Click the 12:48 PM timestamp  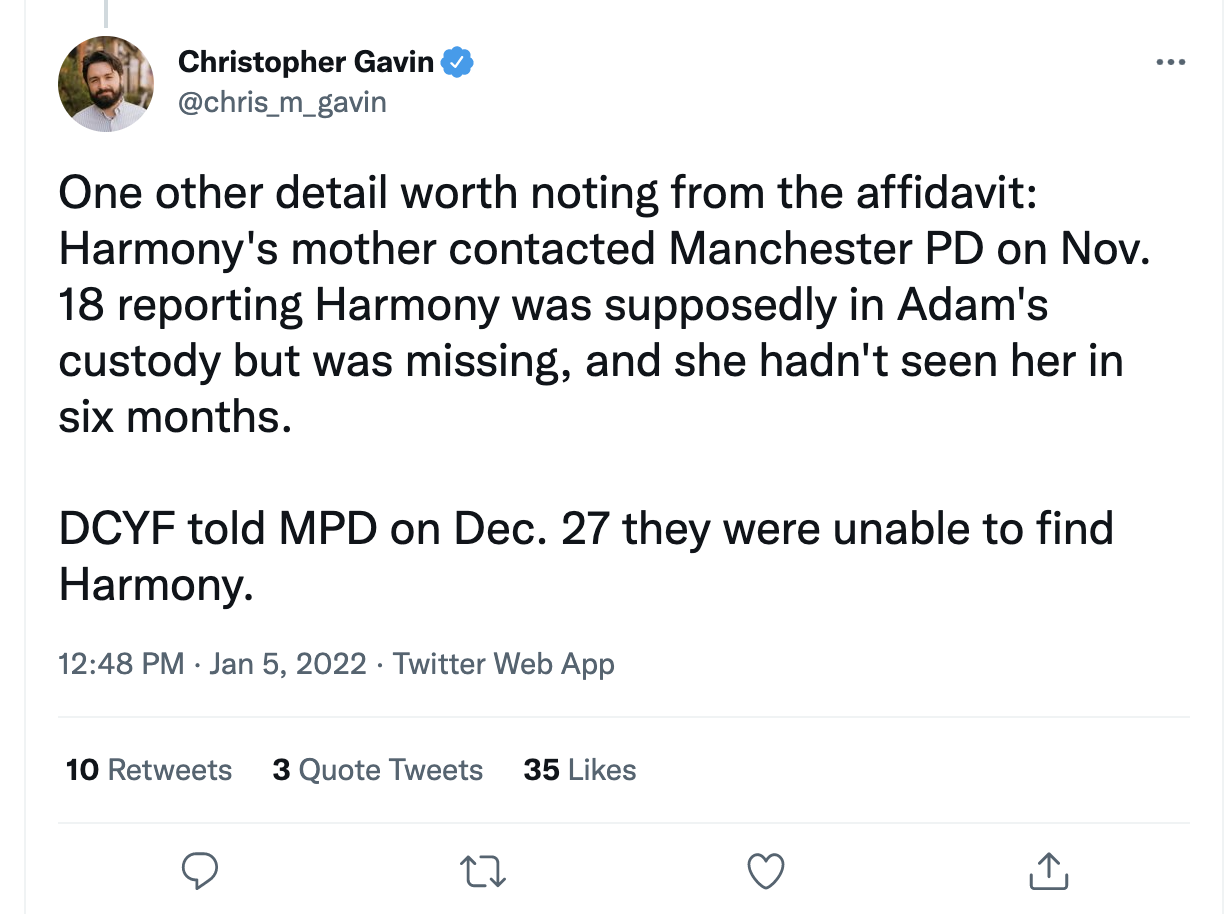[121, 664]
